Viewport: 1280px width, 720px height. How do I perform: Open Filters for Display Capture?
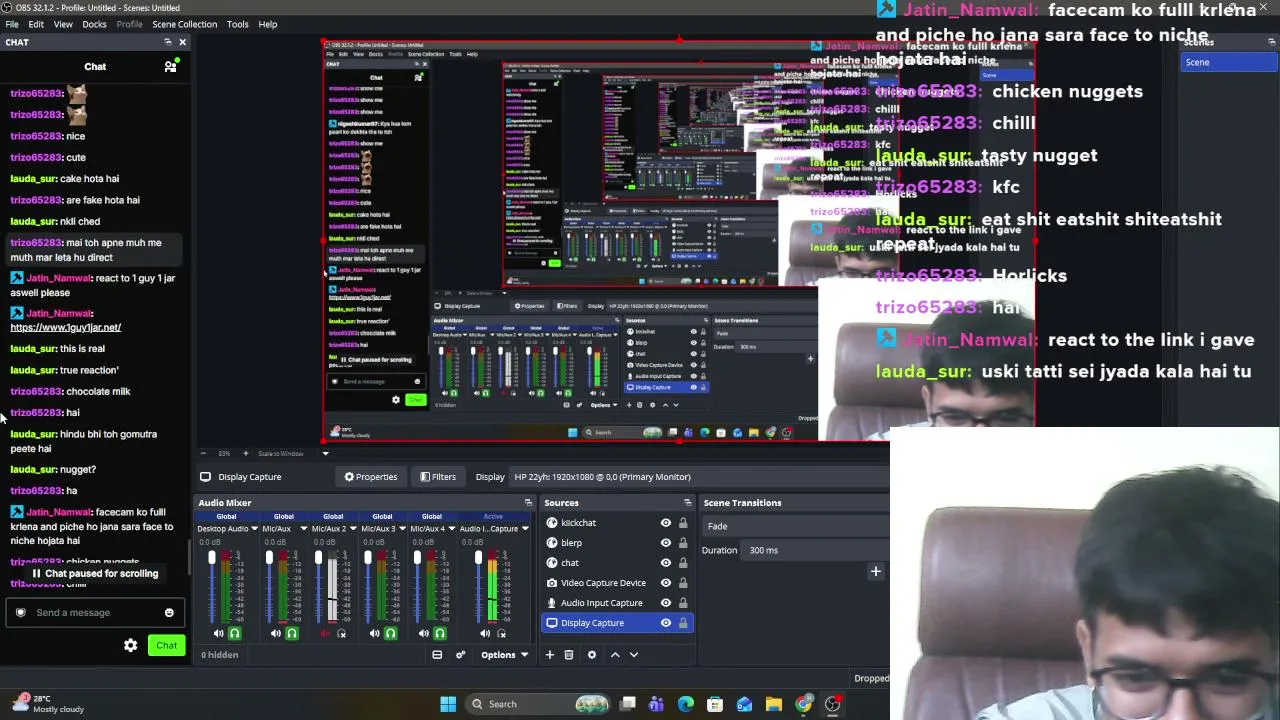click(438, 477)
